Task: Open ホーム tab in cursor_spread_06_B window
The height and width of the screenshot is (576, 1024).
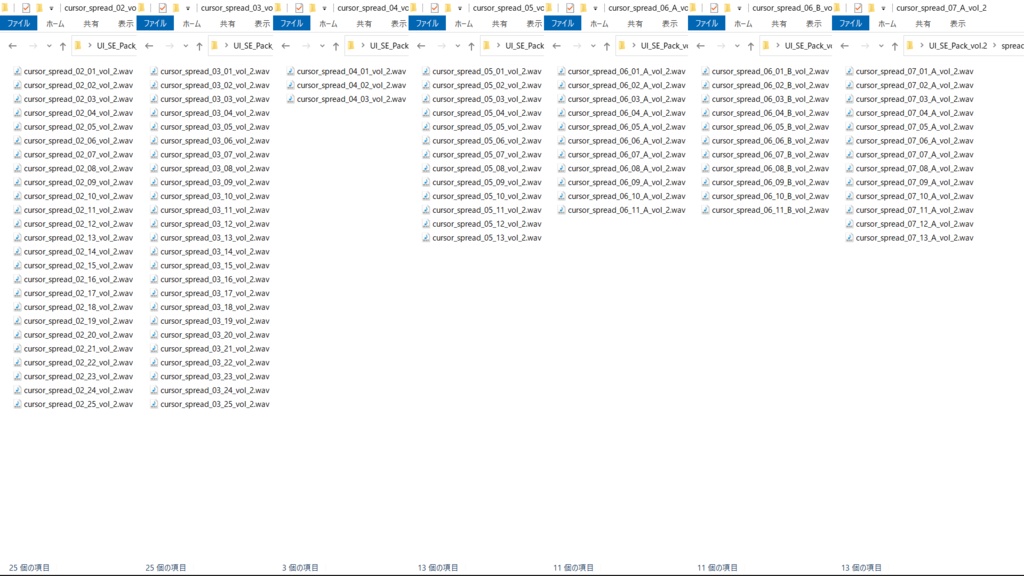Action: click(x=743, y=24)
